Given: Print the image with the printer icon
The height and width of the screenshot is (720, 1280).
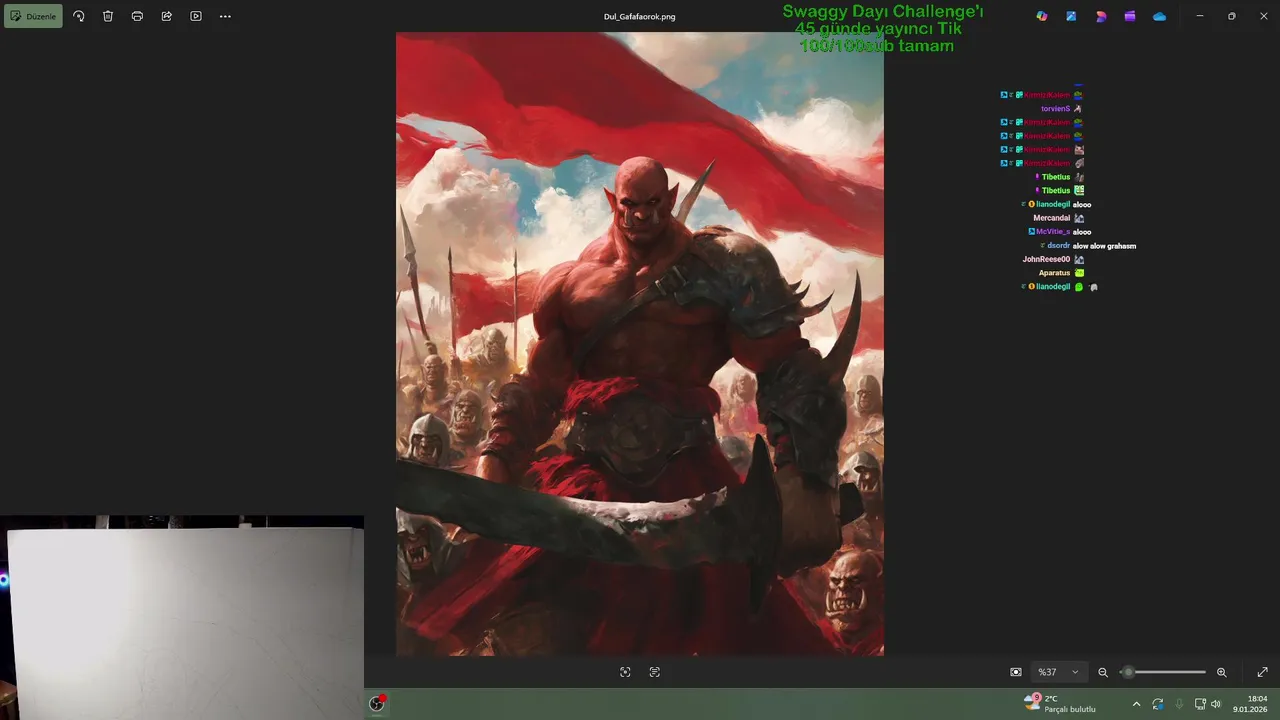Looking at the screenshot, I should point(137,16).
